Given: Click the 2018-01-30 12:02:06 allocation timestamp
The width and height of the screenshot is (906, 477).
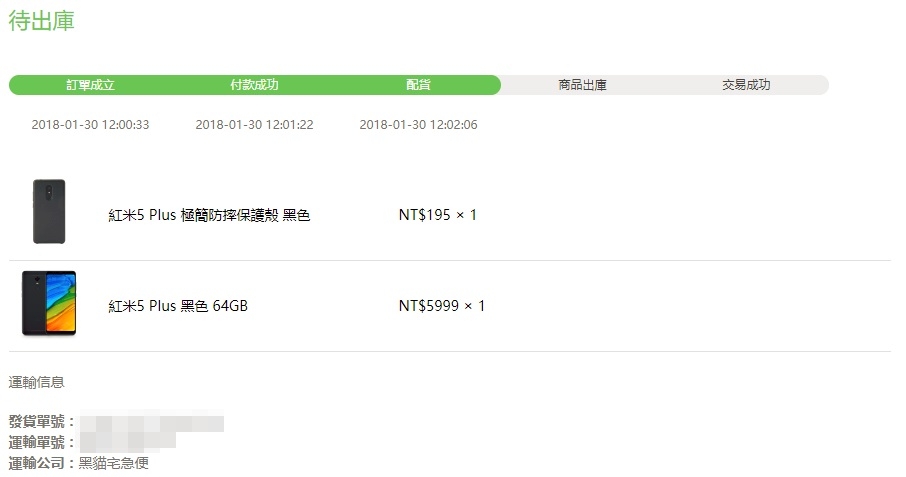Looking at the screenshot, I should [418, 125].
